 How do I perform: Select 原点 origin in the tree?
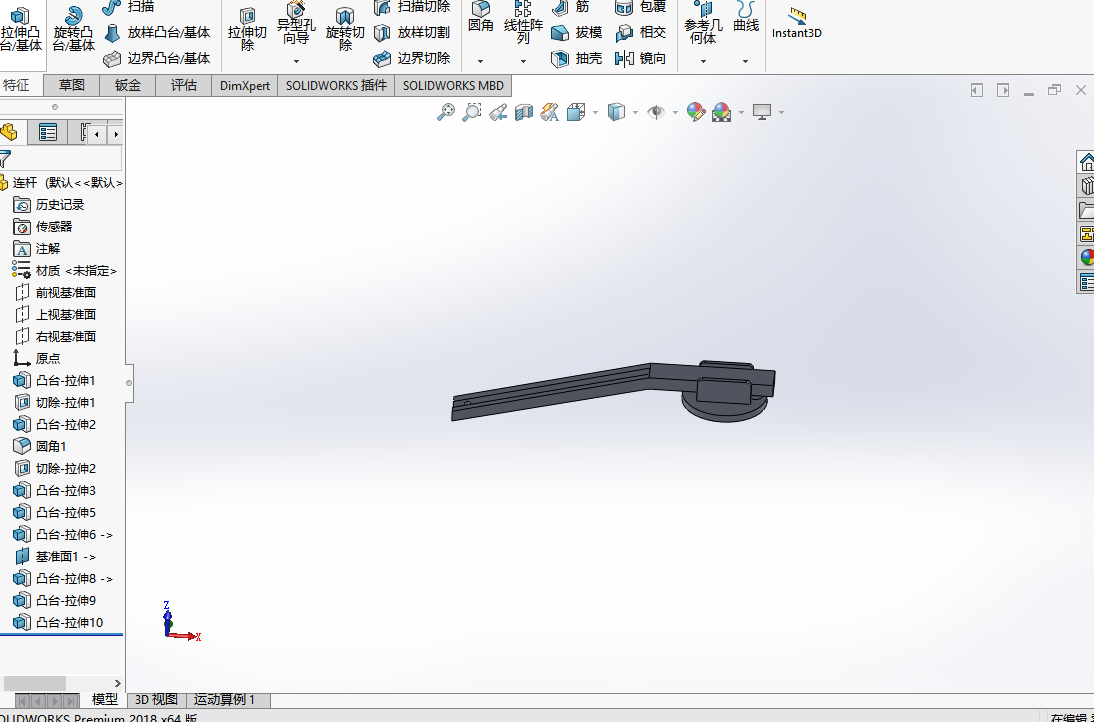coord(38,359)
